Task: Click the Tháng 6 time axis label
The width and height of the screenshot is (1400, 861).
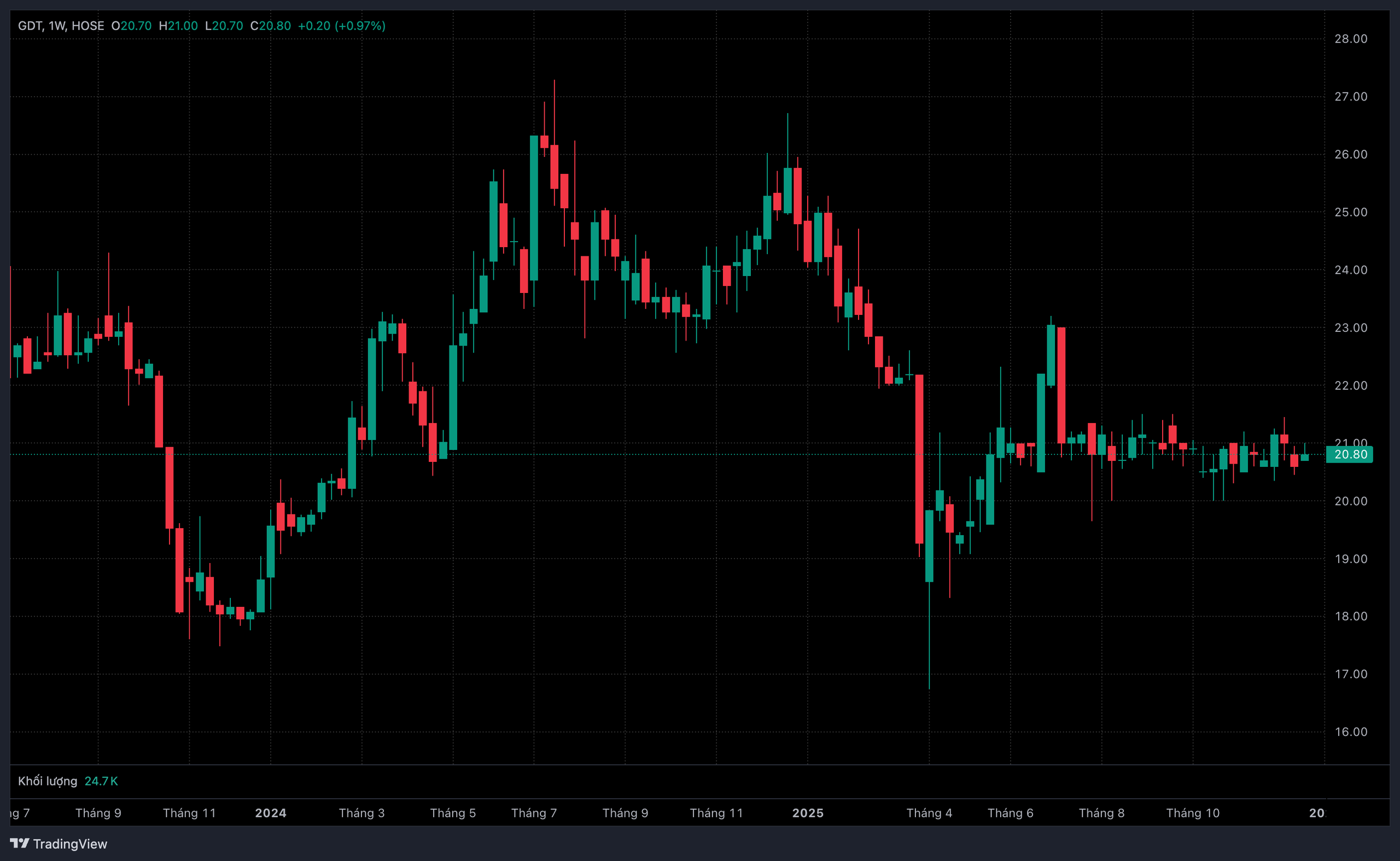Action: [x=1011, y=812]
